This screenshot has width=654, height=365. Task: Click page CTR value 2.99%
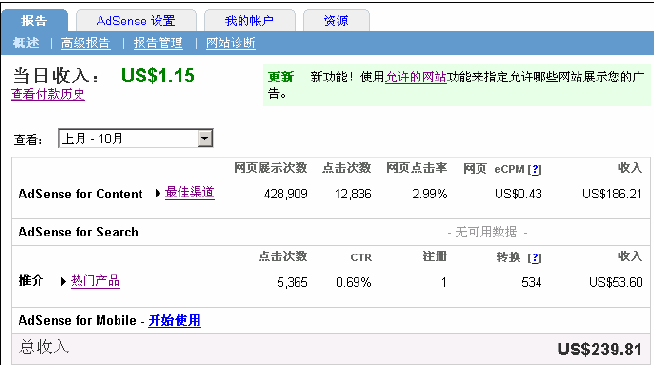430,194
